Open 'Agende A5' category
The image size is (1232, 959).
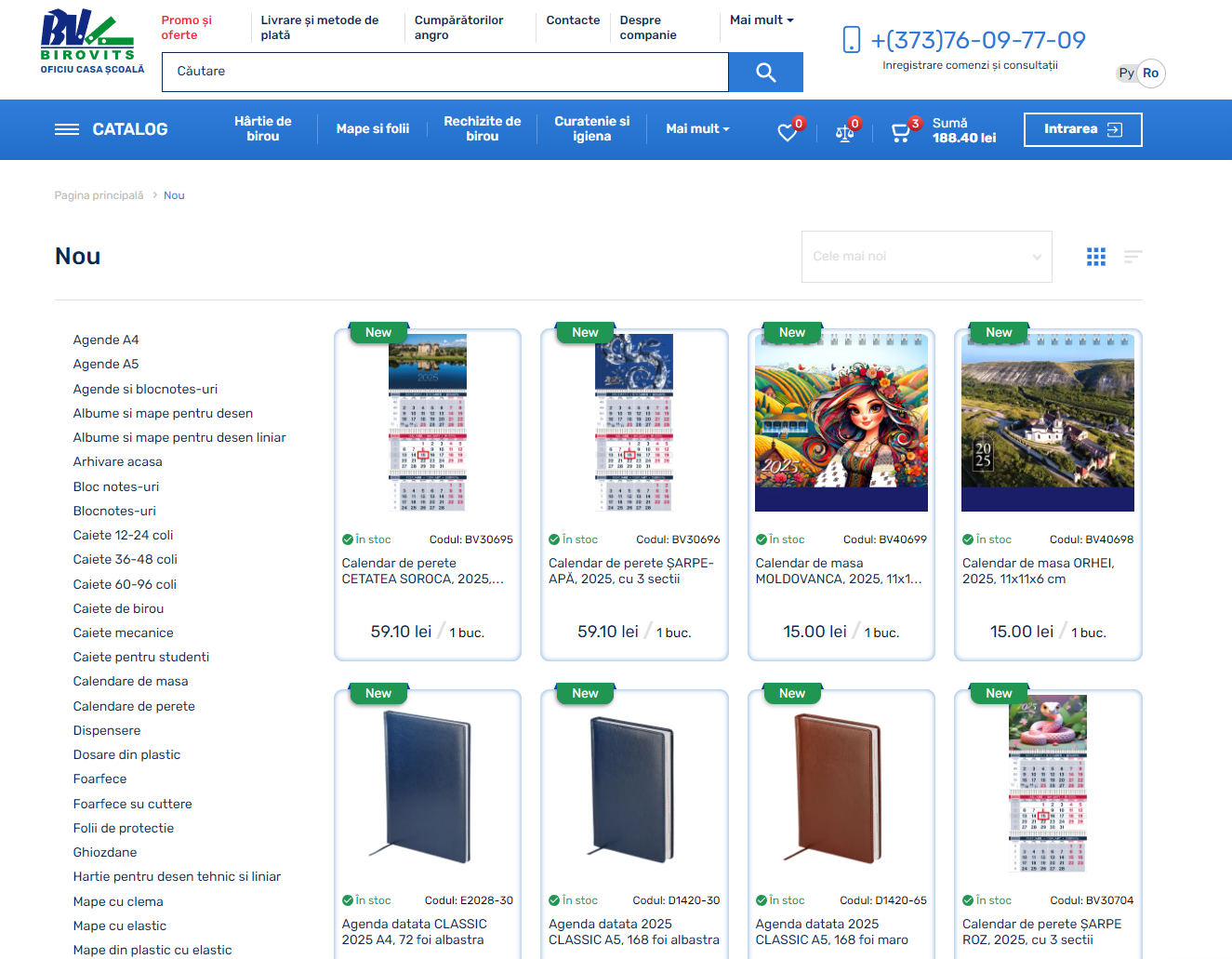[106, 364]
